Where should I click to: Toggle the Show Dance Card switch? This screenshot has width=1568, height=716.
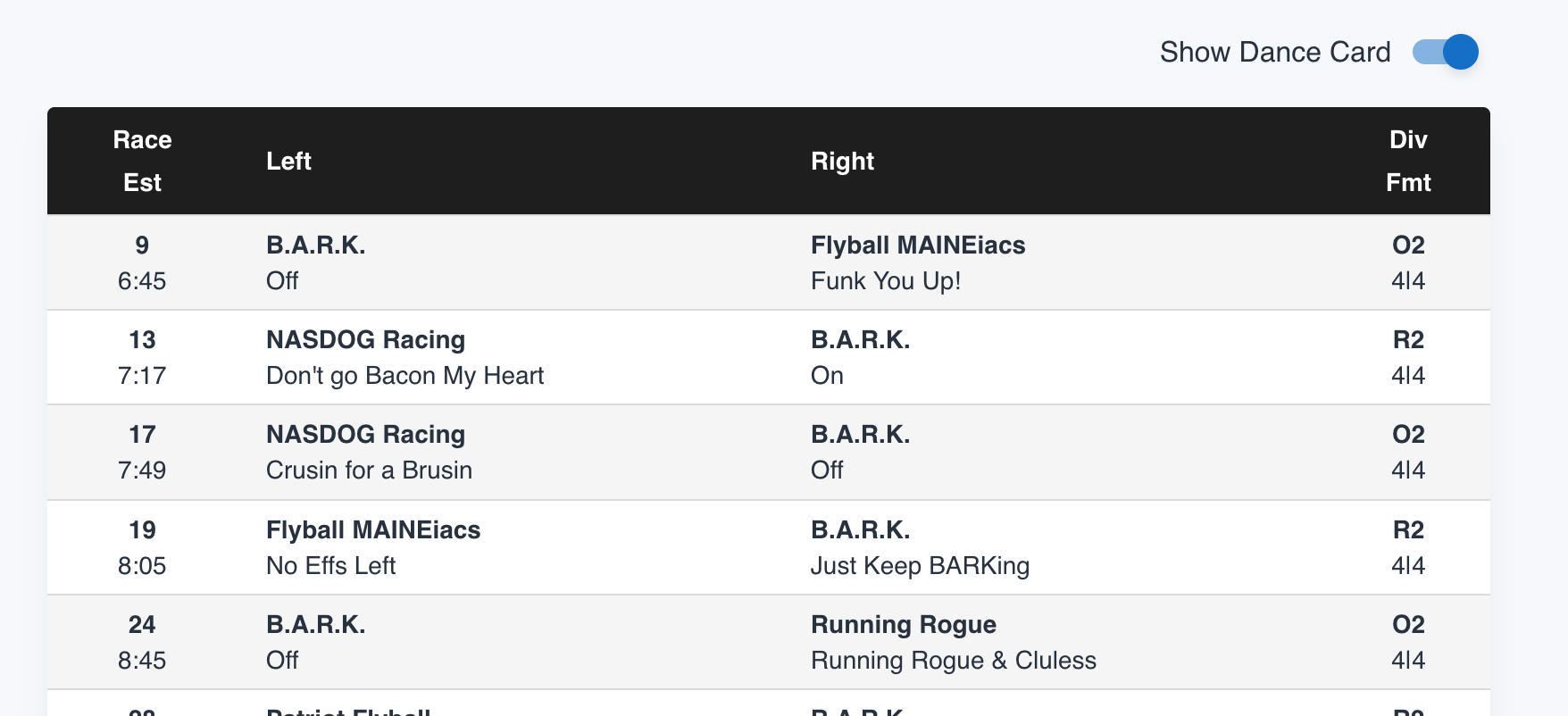(x=1445, y=52)
